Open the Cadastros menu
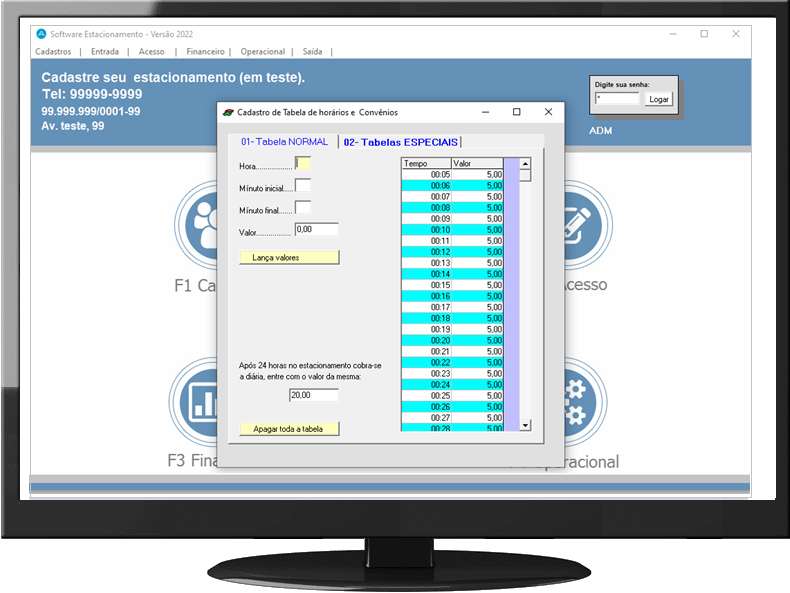Image resolution: width=790 pixels, height=593 pixels. pos(53,52)
